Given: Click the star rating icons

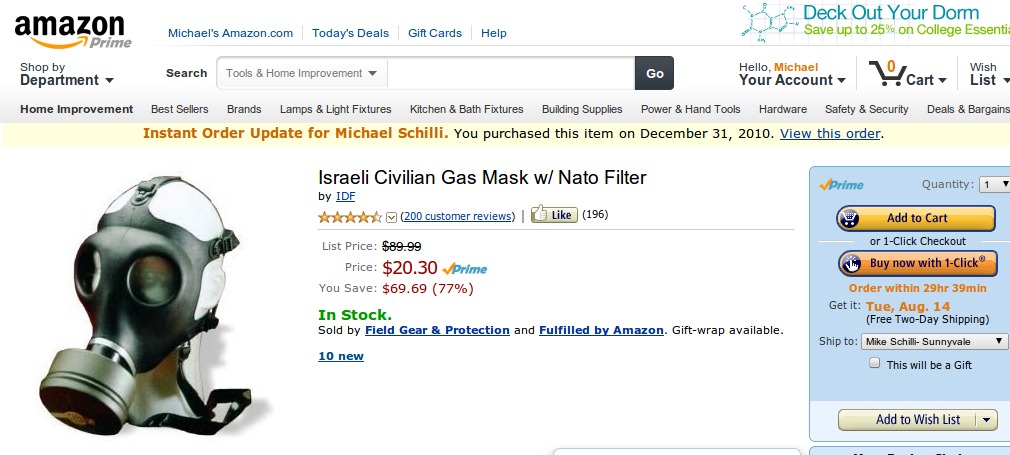Looking at the screenshot, I should click(x=350, y=216).
